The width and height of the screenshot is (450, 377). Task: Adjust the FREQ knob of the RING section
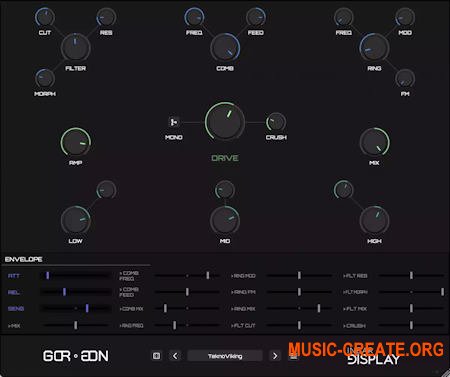tap(344, 17)
